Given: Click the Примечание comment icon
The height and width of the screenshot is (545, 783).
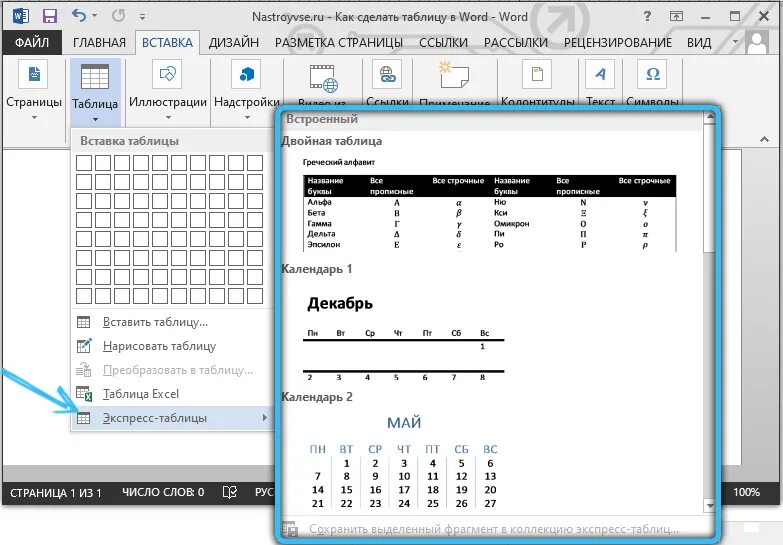Looking at the screenshot, I should click(453, 75).
